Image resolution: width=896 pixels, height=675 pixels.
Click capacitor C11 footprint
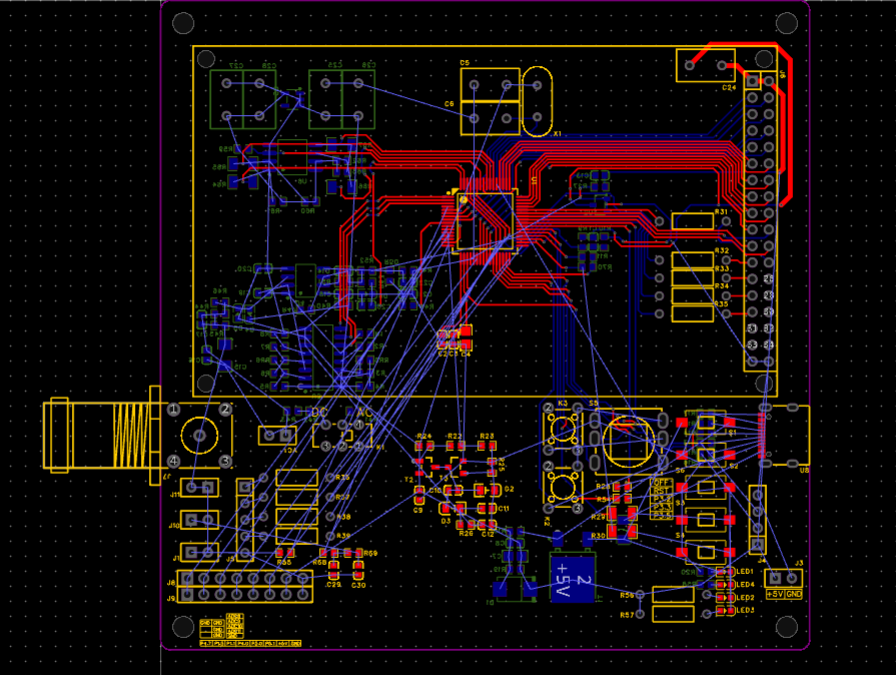pyautogui.click(x=487, y=508)
